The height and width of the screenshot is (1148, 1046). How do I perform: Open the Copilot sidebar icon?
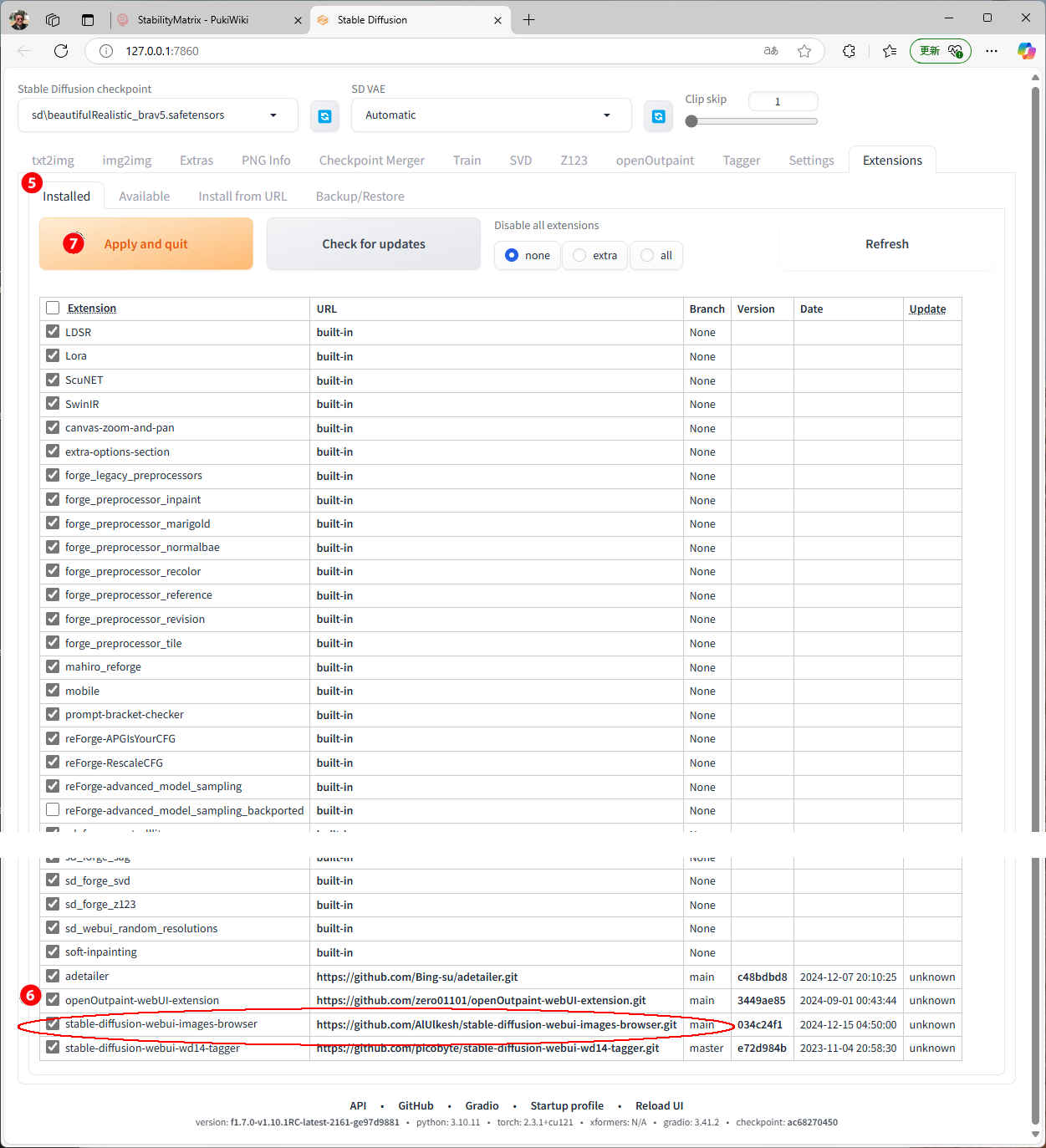click(x=1026, y=51)
